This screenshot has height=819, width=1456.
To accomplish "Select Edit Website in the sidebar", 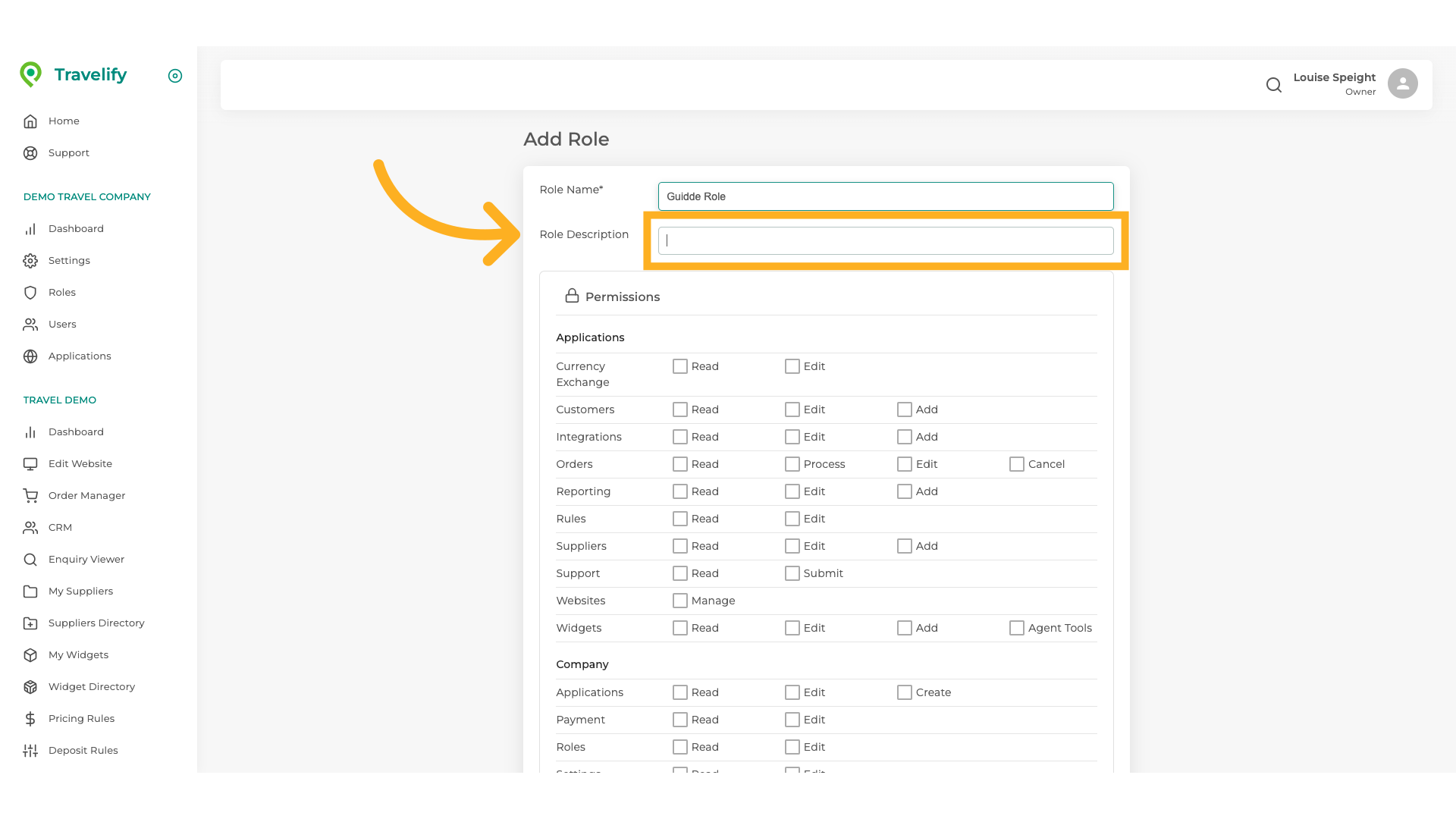I will click(82, 463).
